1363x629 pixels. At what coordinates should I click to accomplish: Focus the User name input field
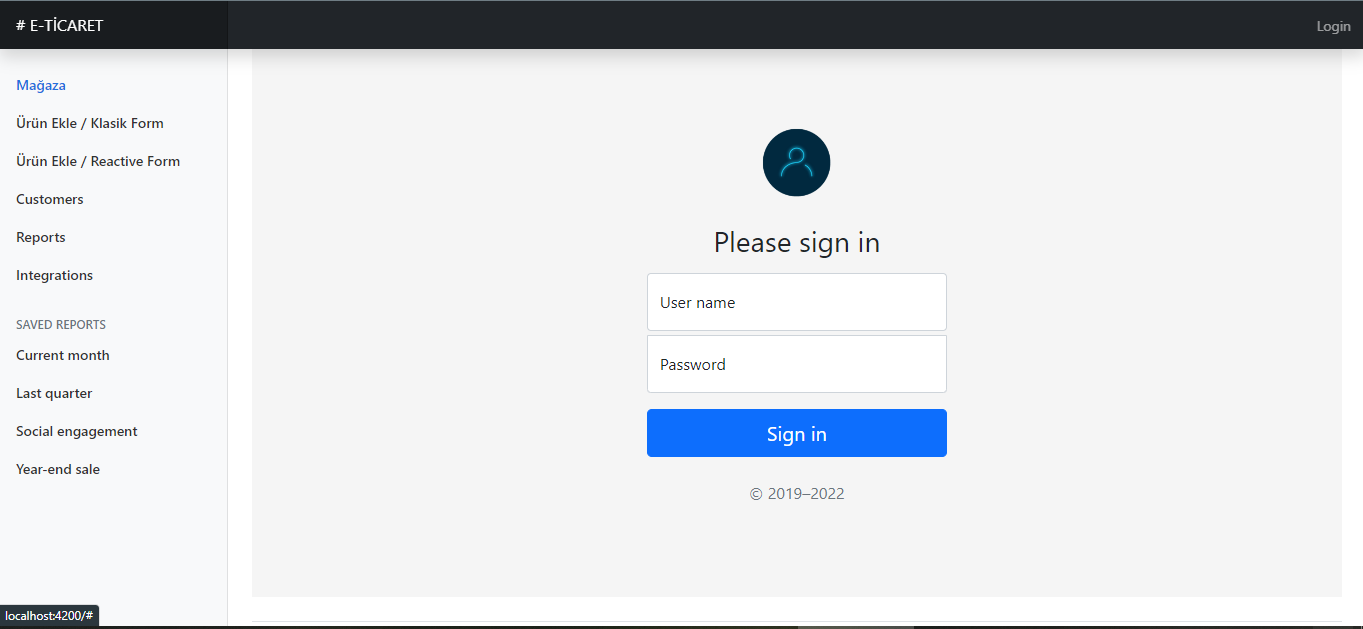point(796,302)
